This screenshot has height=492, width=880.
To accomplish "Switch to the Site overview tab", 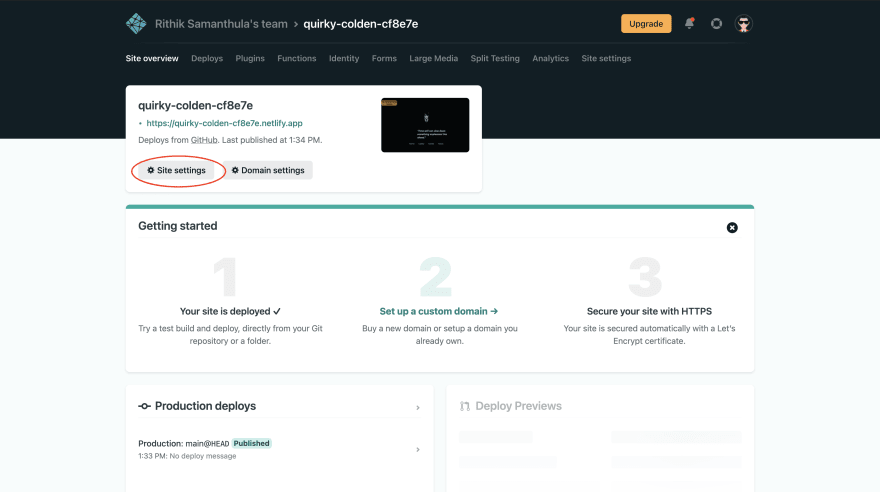I will coord(152,58).
